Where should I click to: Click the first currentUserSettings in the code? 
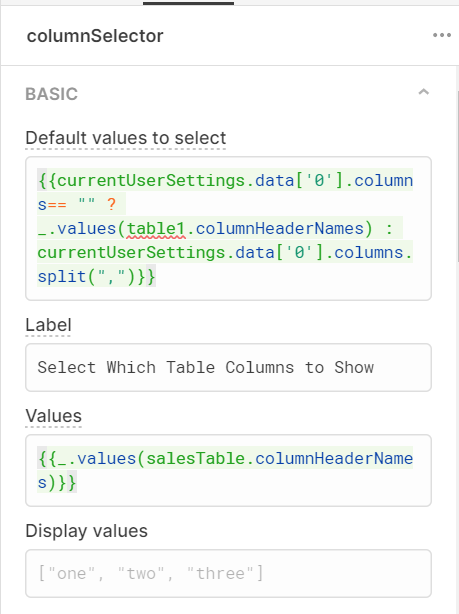coord(151,181)
